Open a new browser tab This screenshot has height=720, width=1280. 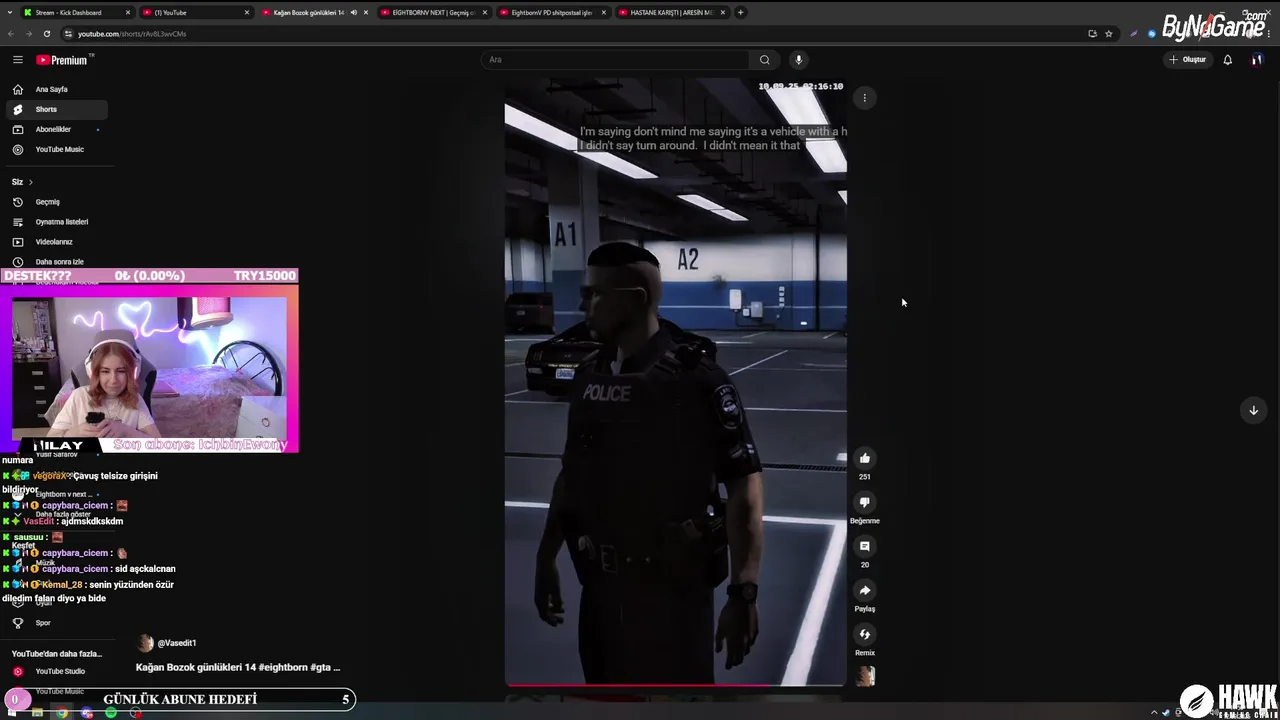pyautogui.click(x=740, y=12)
